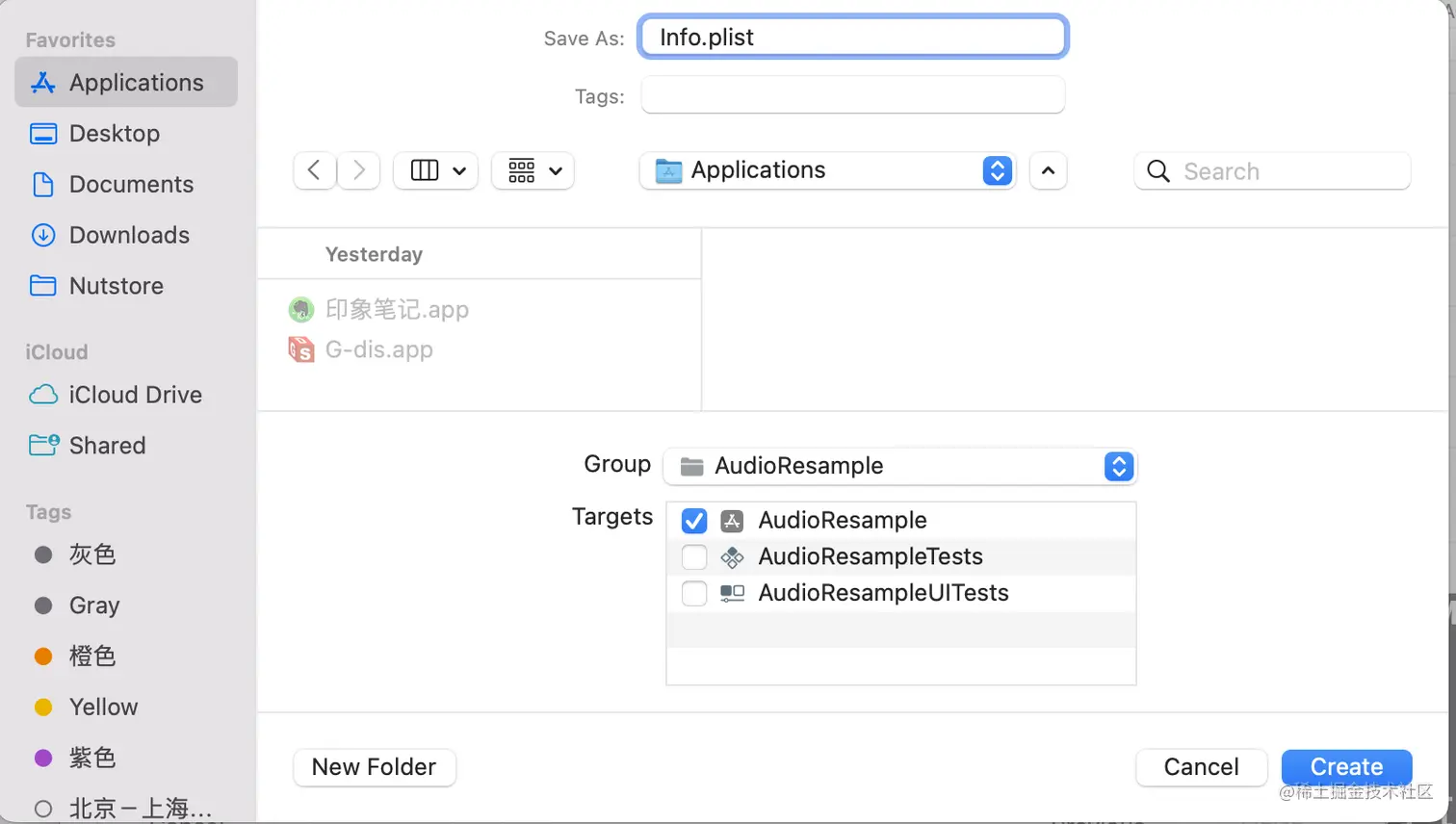
Task: Click the Downloads icon in sidebar
Action: click(x=43, y=235)
